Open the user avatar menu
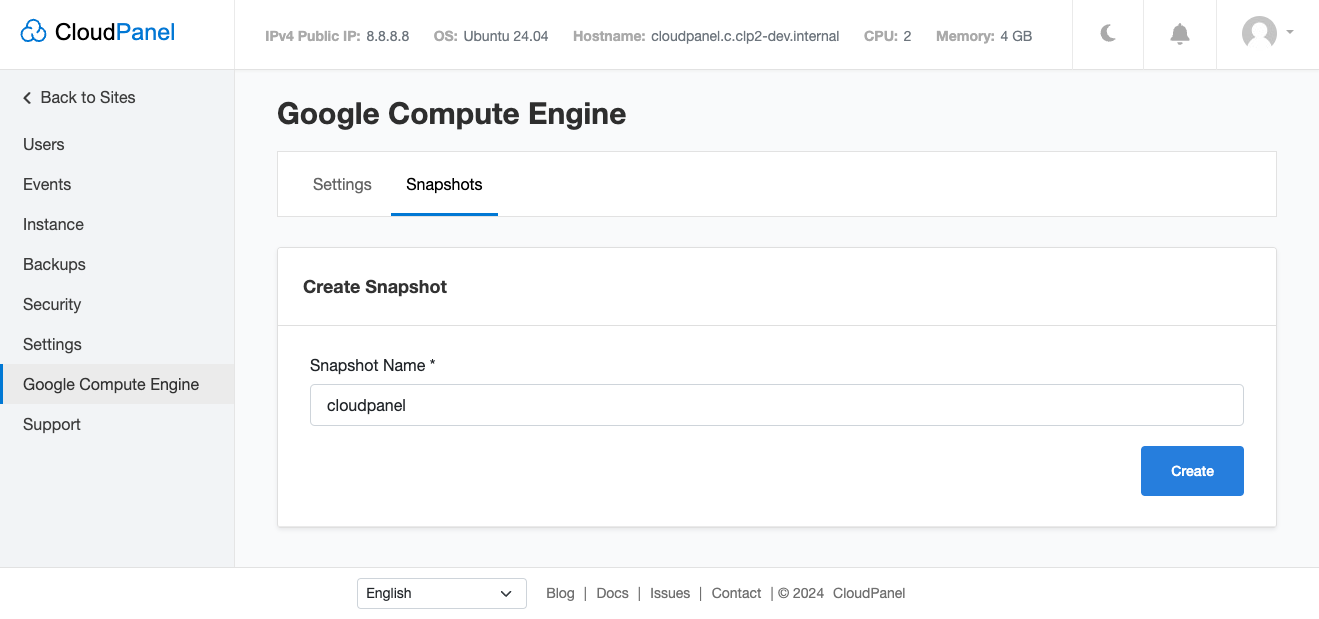This screenshot has width=1319, height=619. click(1259, 33)
